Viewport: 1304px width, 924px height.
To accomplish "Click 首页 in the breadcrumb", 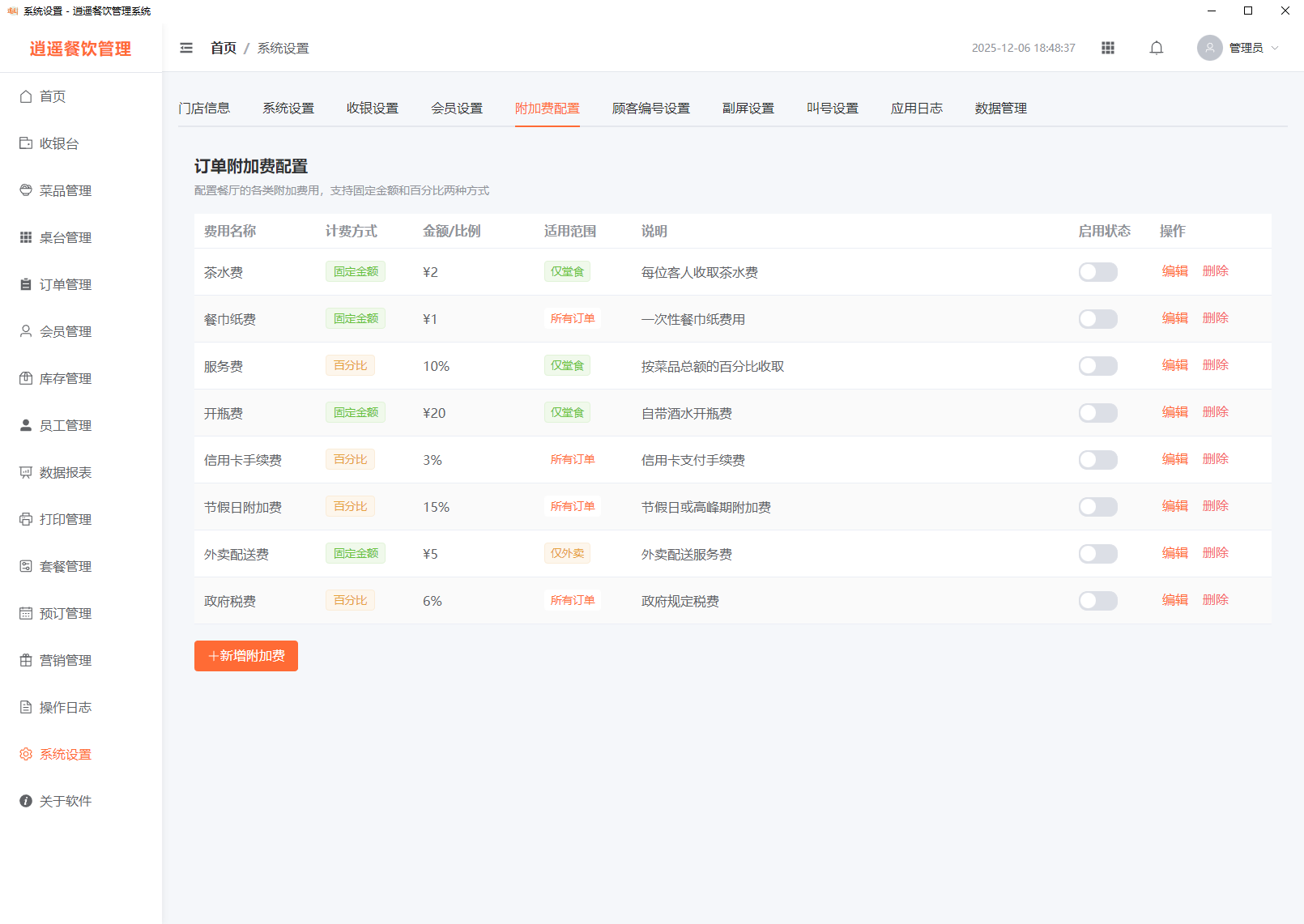I will click(x=224, y=49).
